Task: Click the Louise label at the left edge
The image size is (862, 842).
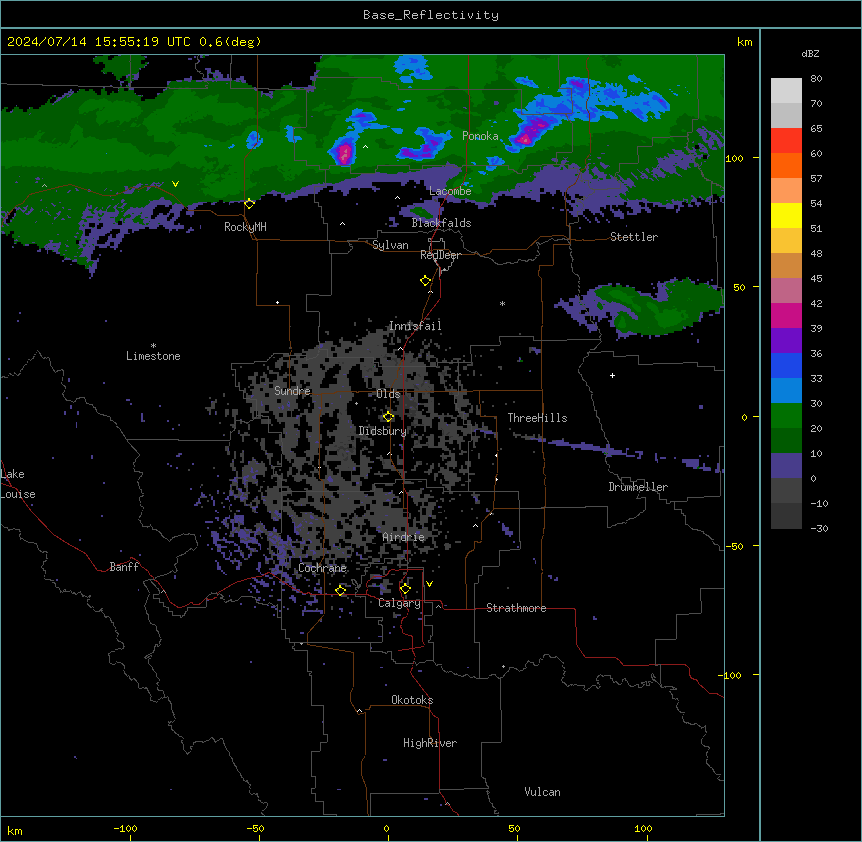Action: point(18,494)
